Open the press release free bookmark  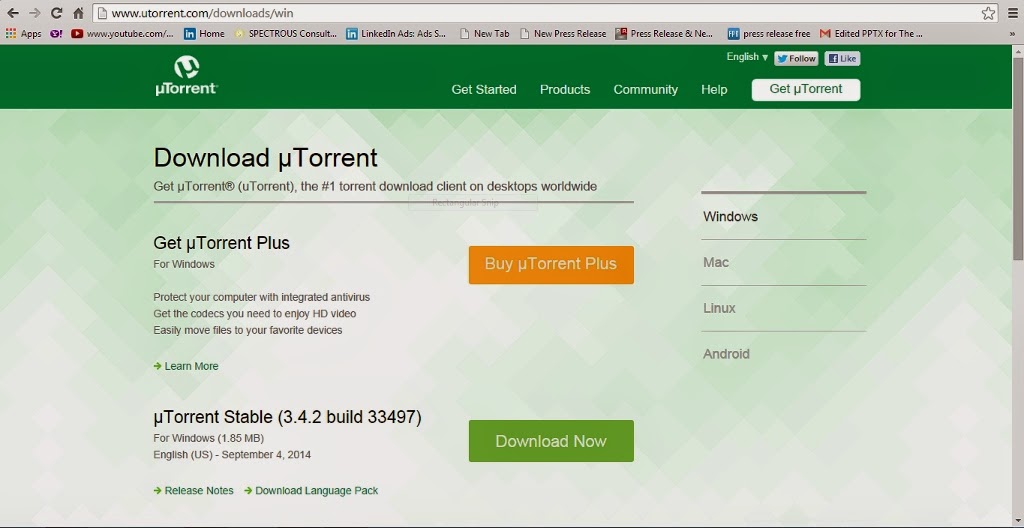pos(769,33)
